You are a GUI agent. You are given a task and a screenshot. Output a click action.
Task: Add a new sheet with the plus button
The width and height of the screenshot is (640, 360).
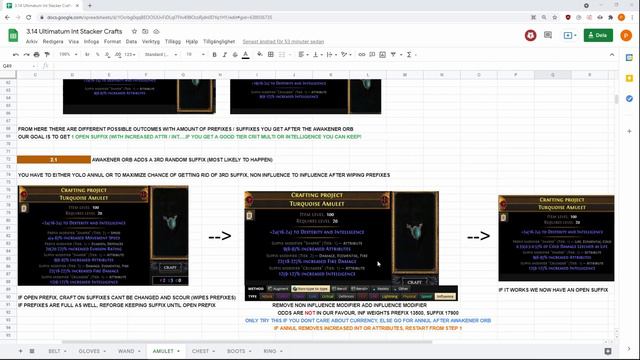click(x=20, y=351)
